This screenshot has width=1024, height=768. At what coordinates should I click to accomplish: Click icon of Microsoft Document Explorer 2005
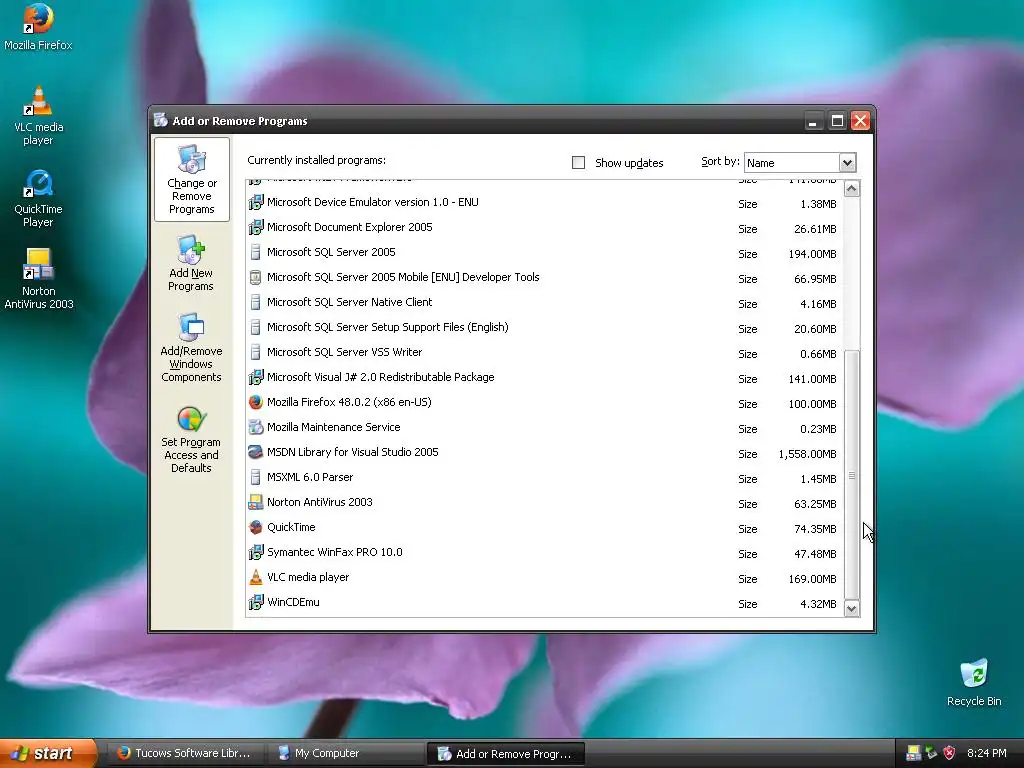pyautogui.click(x=255, y=227)
